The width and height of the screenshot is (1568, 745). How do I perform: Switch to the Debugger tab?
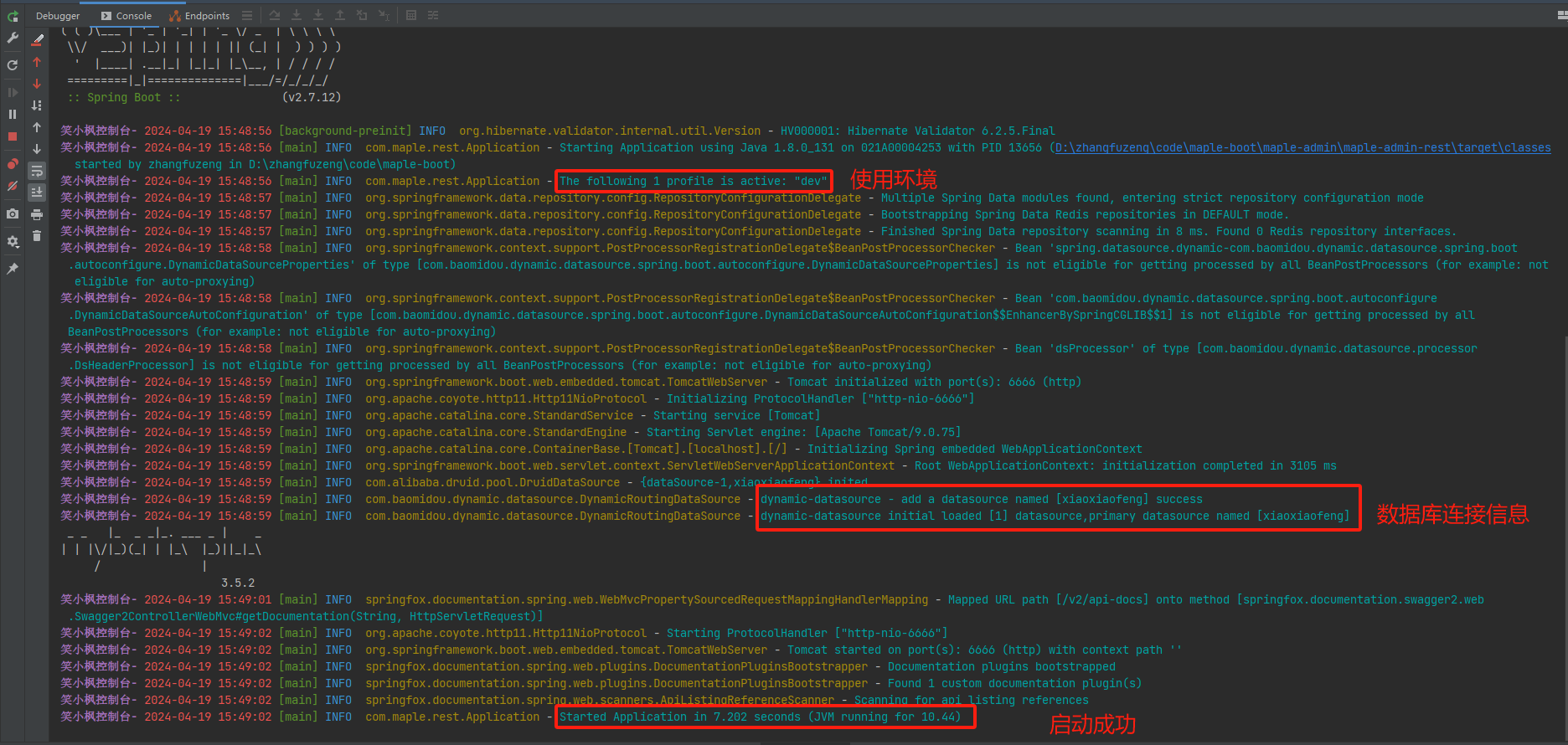pos(58,16)
